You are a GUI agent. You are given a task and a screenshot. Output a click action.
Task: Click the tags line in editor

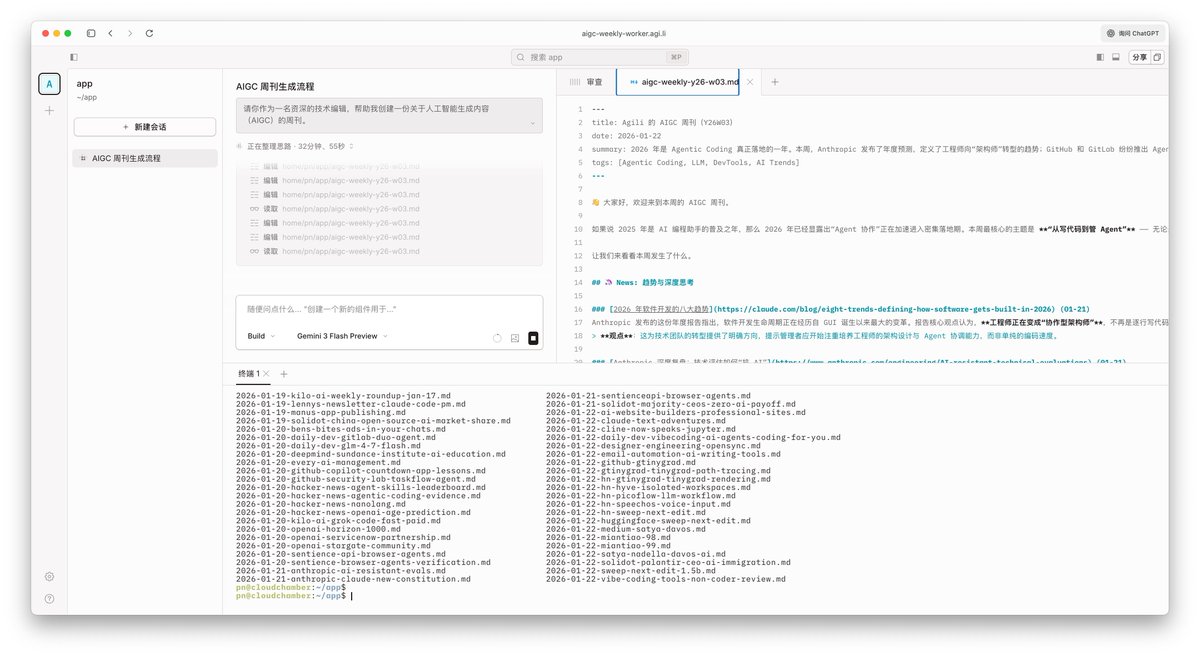pos(695,162)
